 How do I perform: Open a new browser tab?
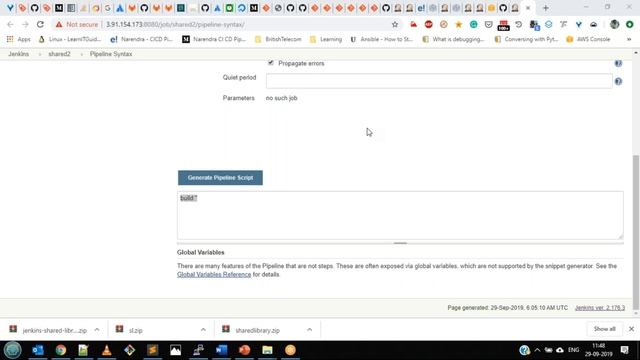[545, 8]
